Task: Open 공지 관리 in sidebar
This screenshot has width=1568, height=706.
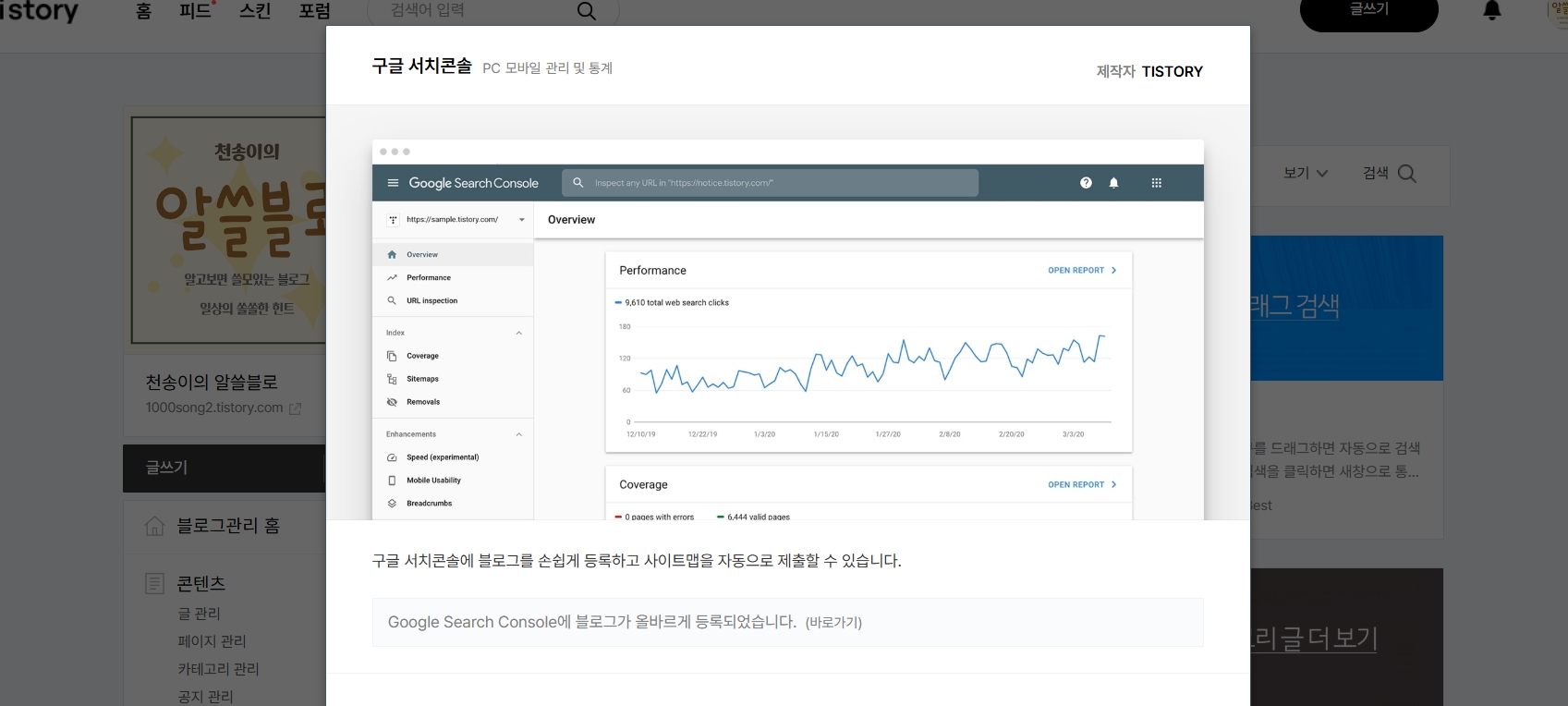Action: click(x=205, y=697)
